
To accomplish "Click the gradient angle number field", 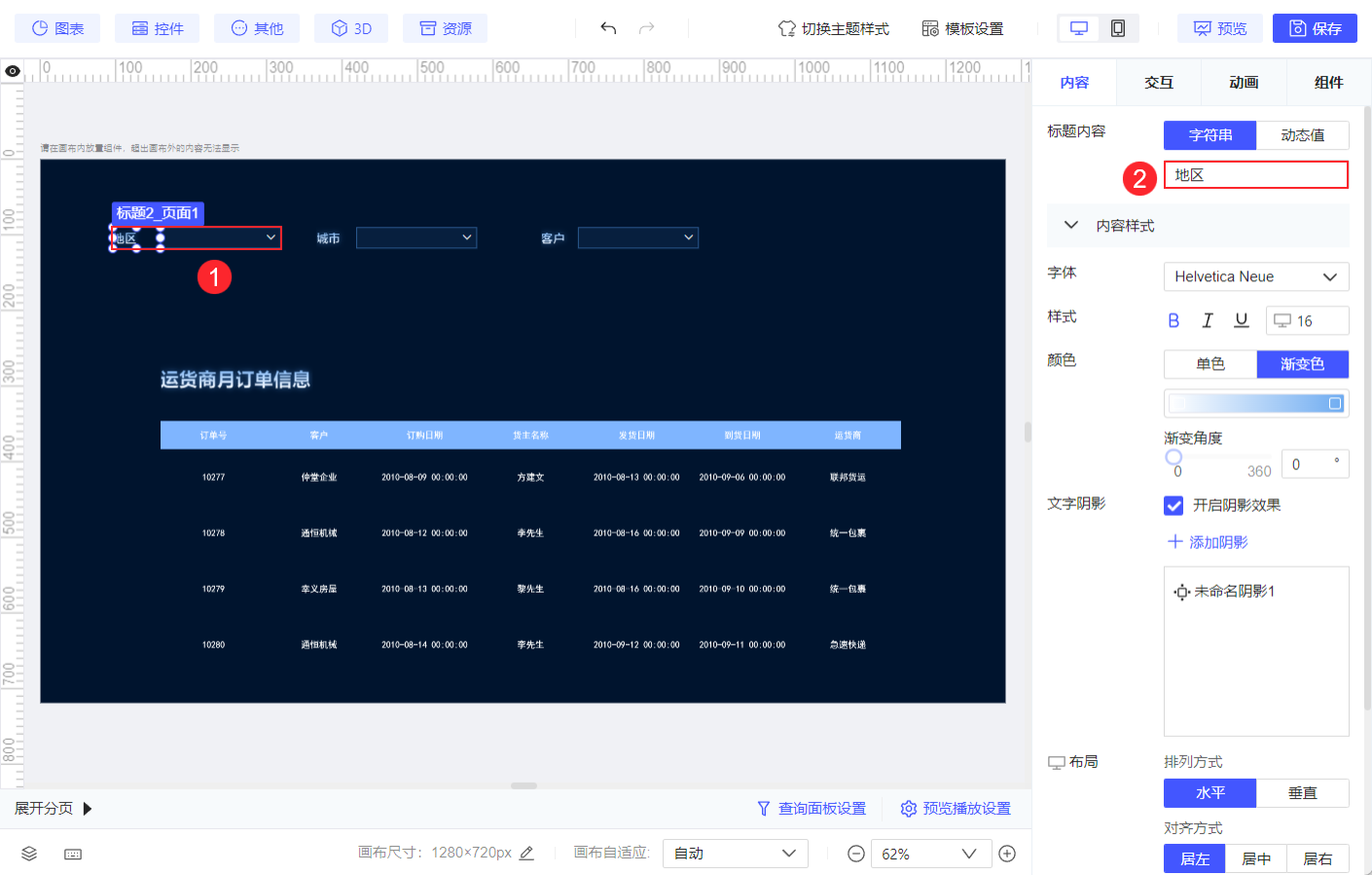I will tap(1315, 464).
